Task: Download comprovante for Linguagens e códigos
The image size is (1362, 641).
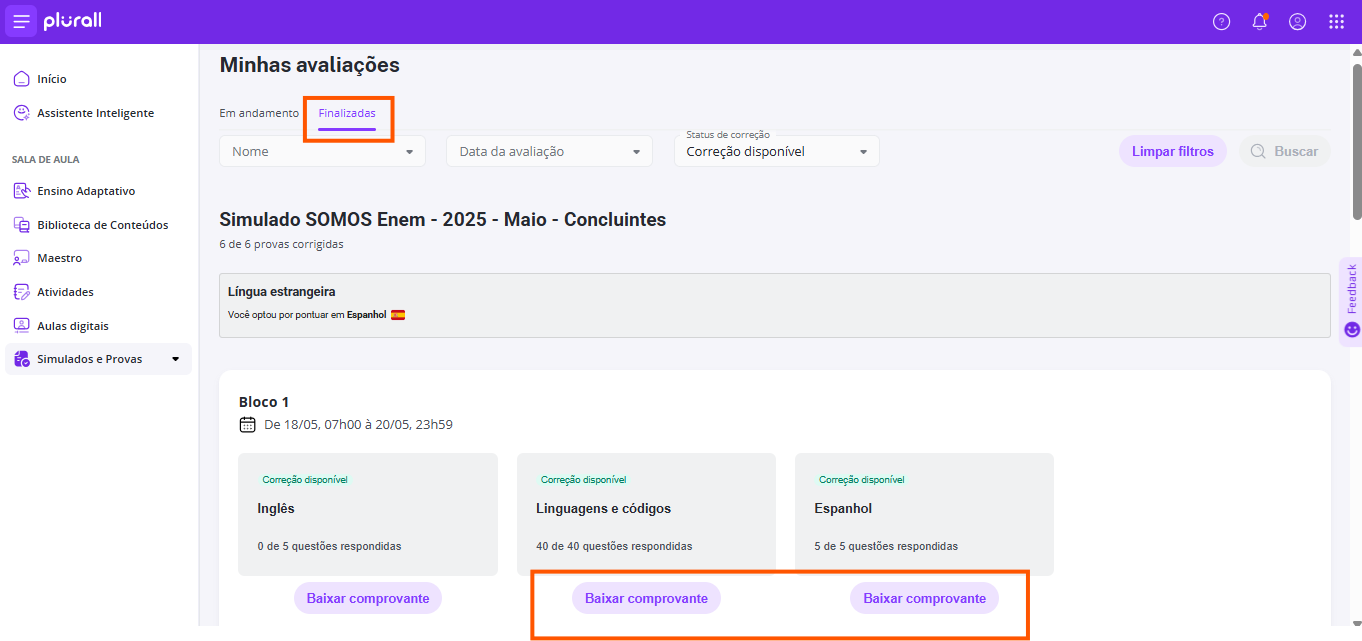Action: point(646,598)
